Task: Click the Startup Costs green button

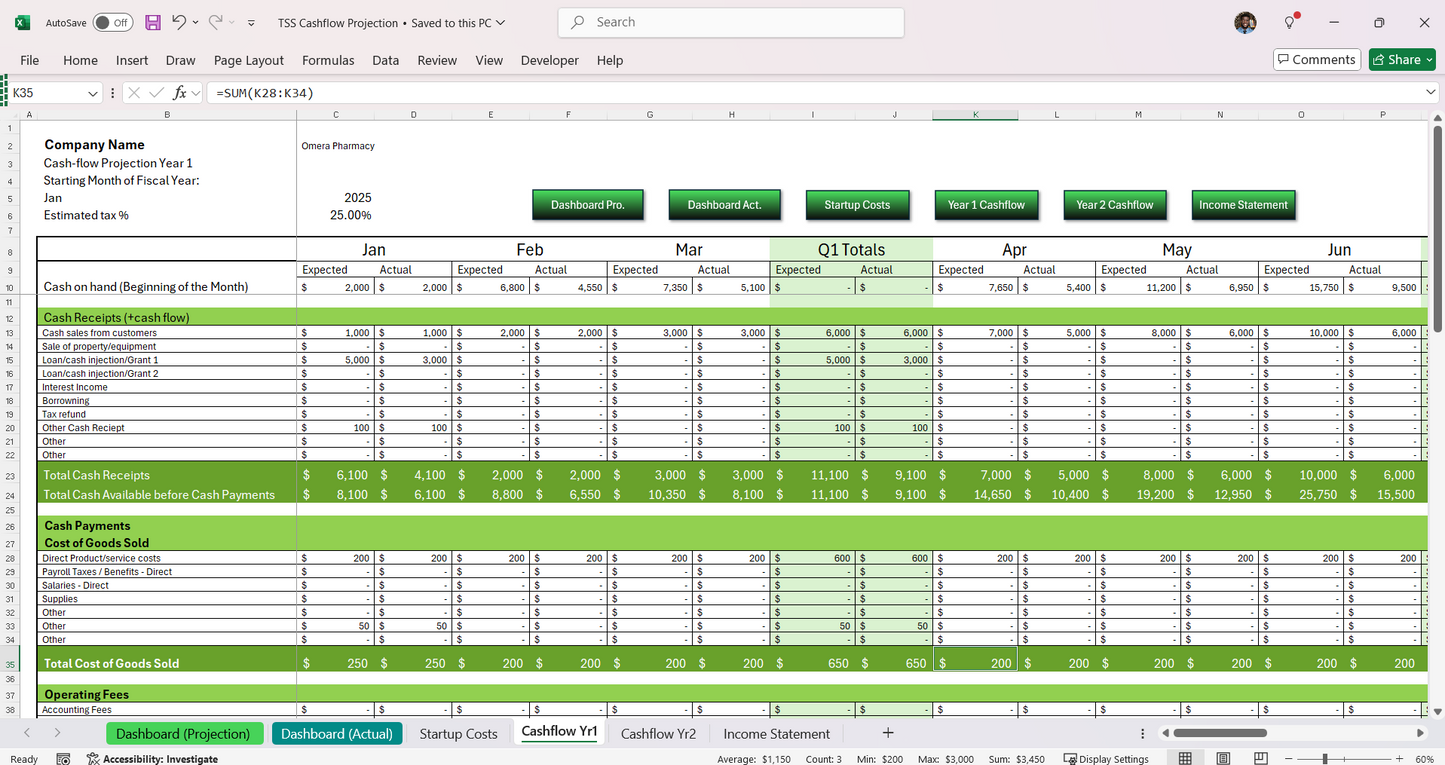Action: pyautogui.click(x=856, y=205)
